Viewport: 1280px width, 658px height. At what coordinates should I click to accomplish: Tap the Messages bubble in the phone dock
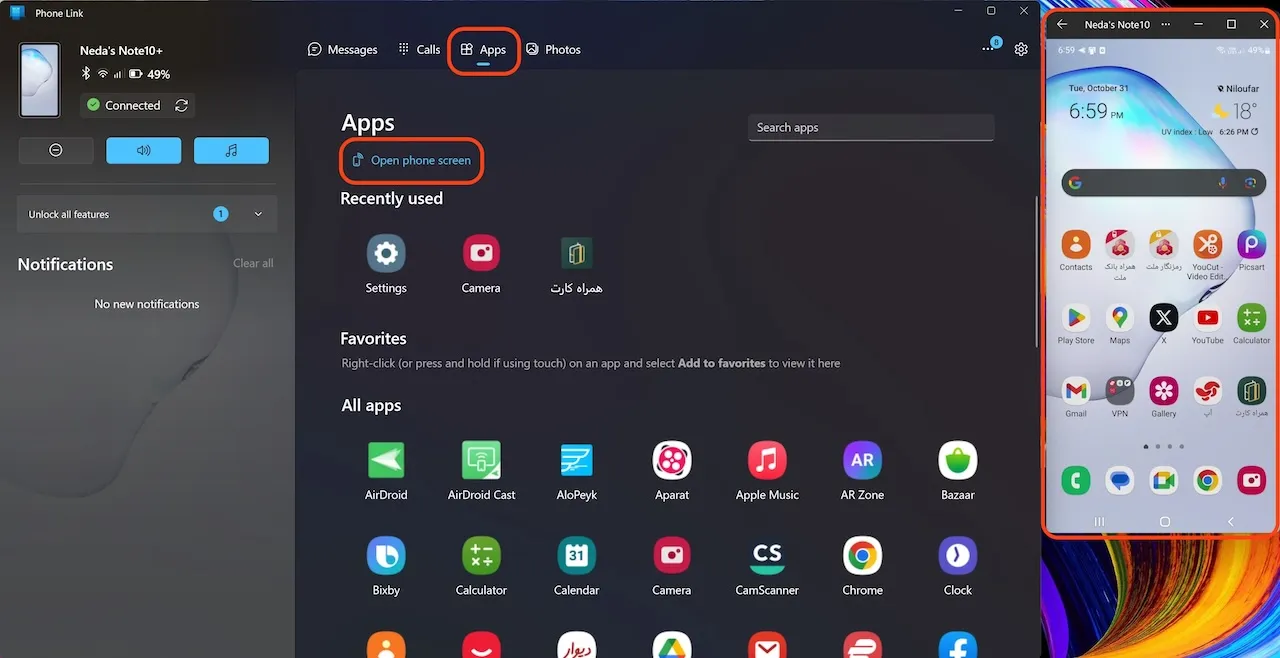[1120, 481]
